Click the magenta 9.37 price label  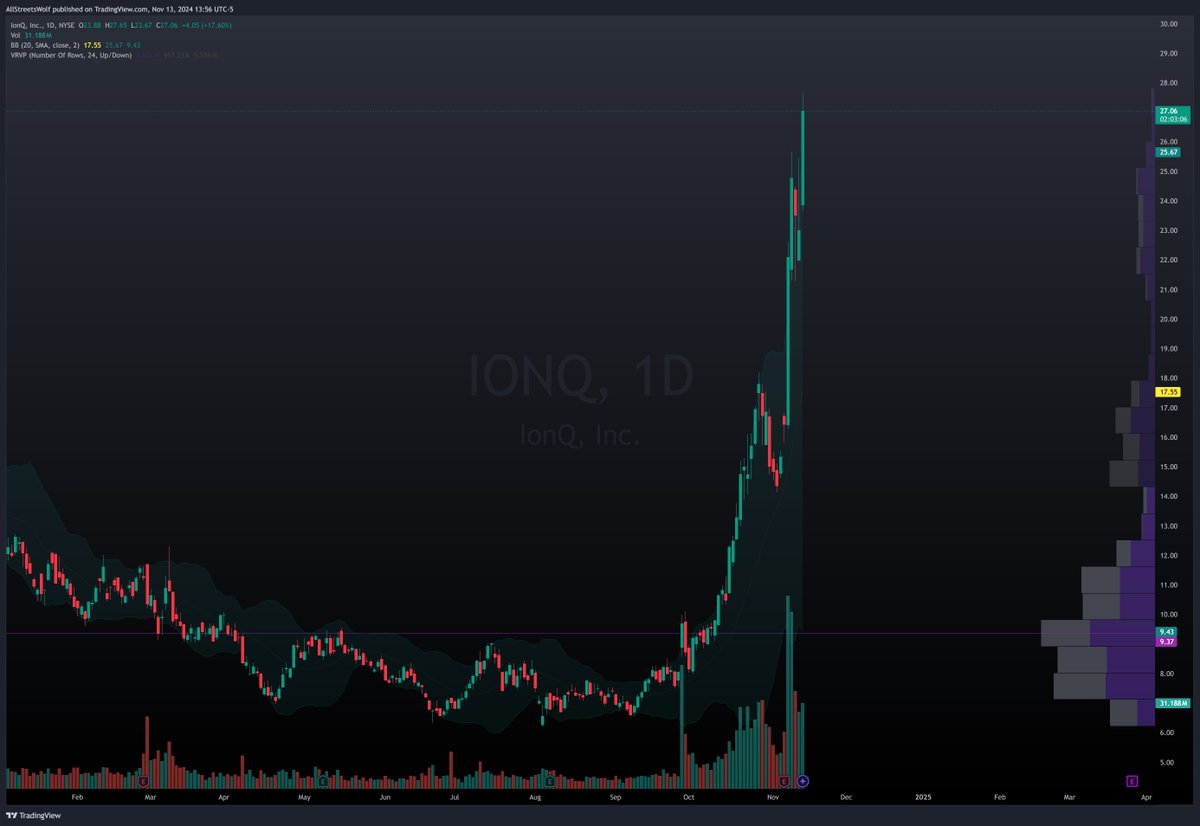tap(1167, 642)
